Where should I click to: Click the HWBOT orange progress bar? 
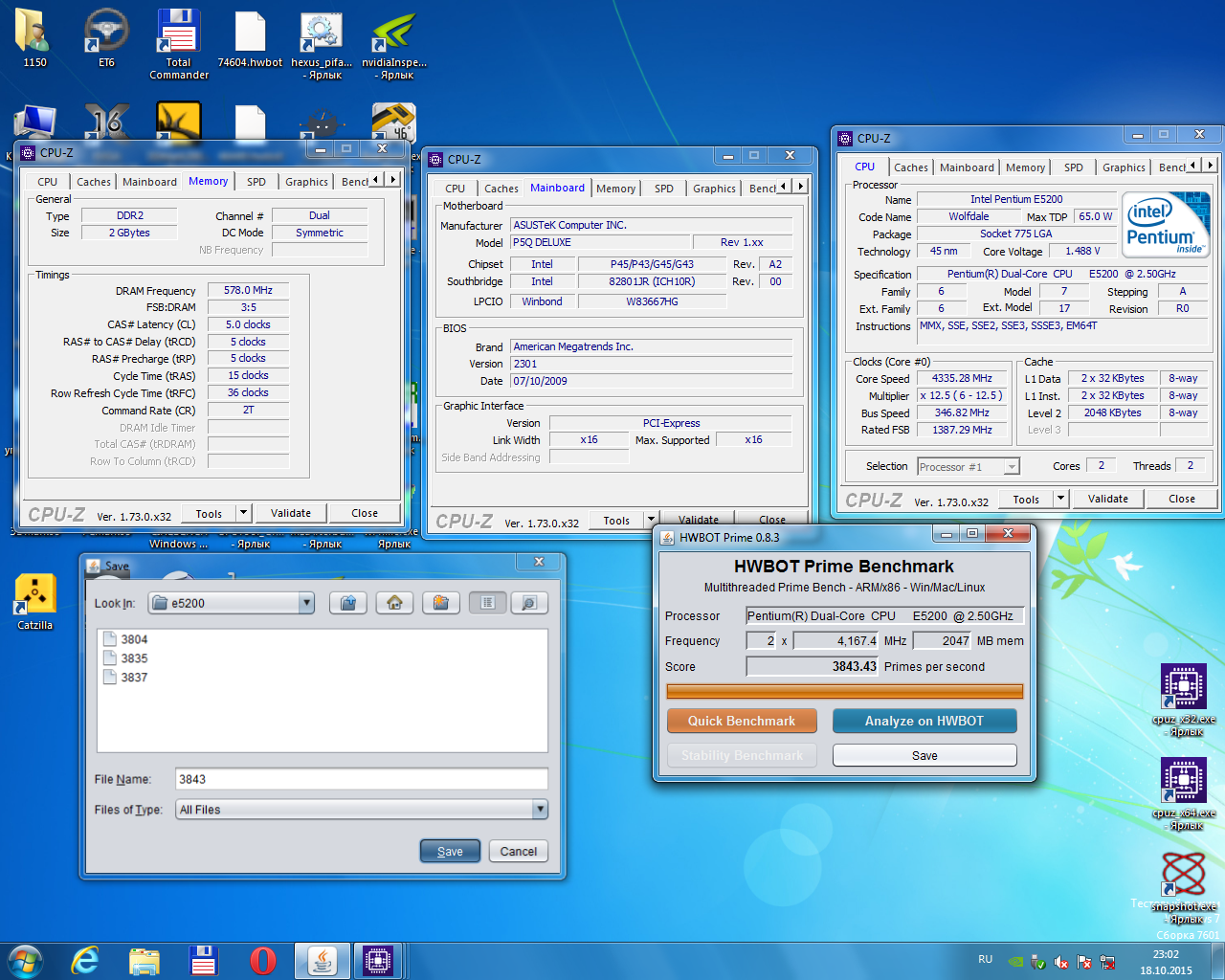pos(845,691)
